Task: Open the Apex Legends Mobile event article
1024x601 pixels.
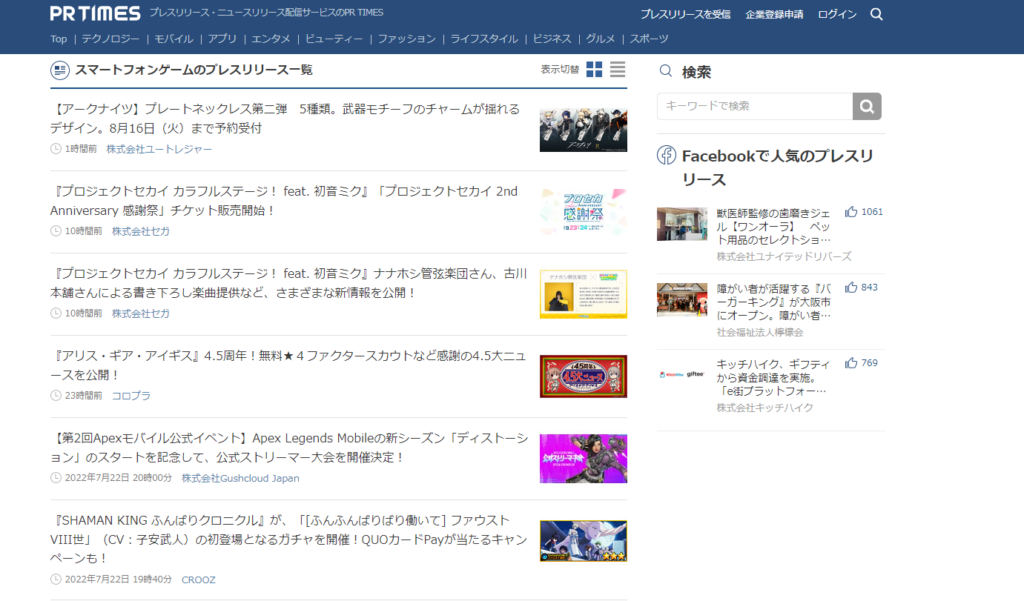Action: click(289, 447)
